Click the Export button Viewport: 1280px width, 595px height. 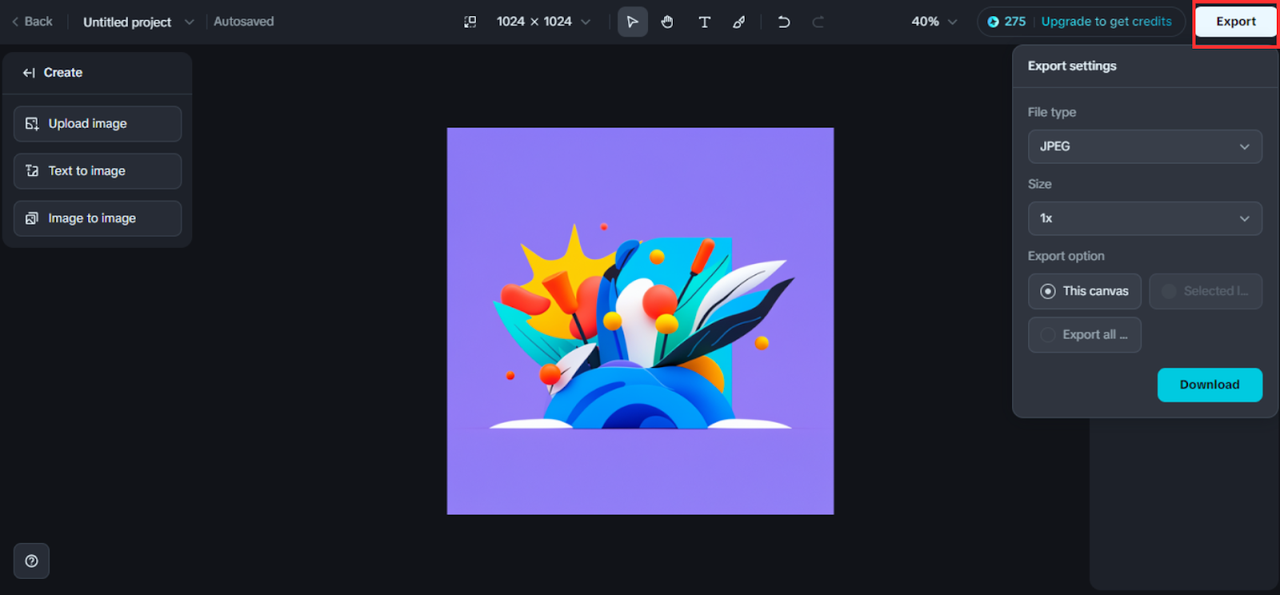click(x=1236, y=22)
